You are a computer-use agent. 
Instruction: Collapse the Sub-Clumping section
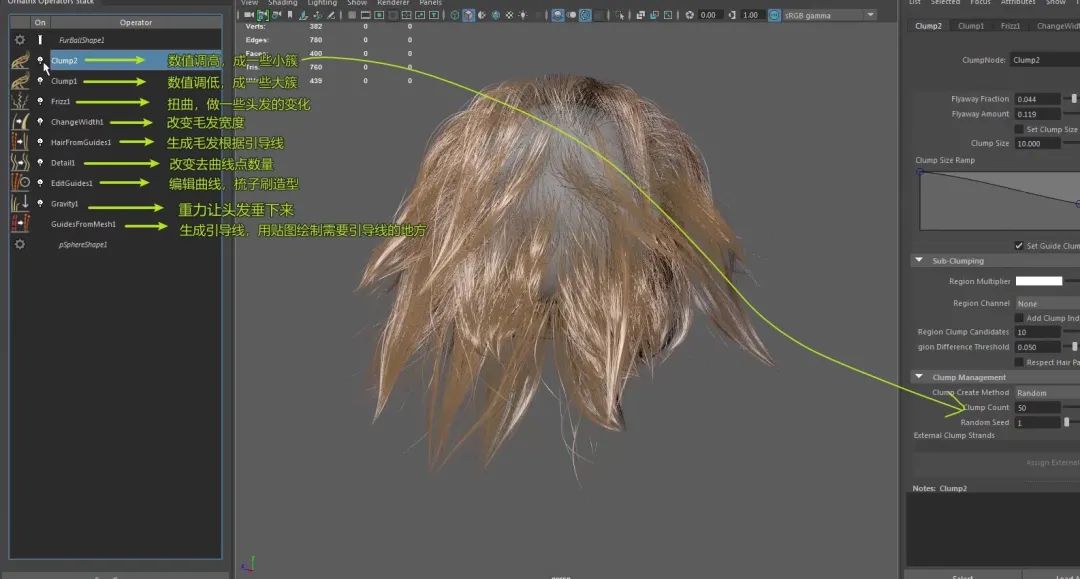919,261
